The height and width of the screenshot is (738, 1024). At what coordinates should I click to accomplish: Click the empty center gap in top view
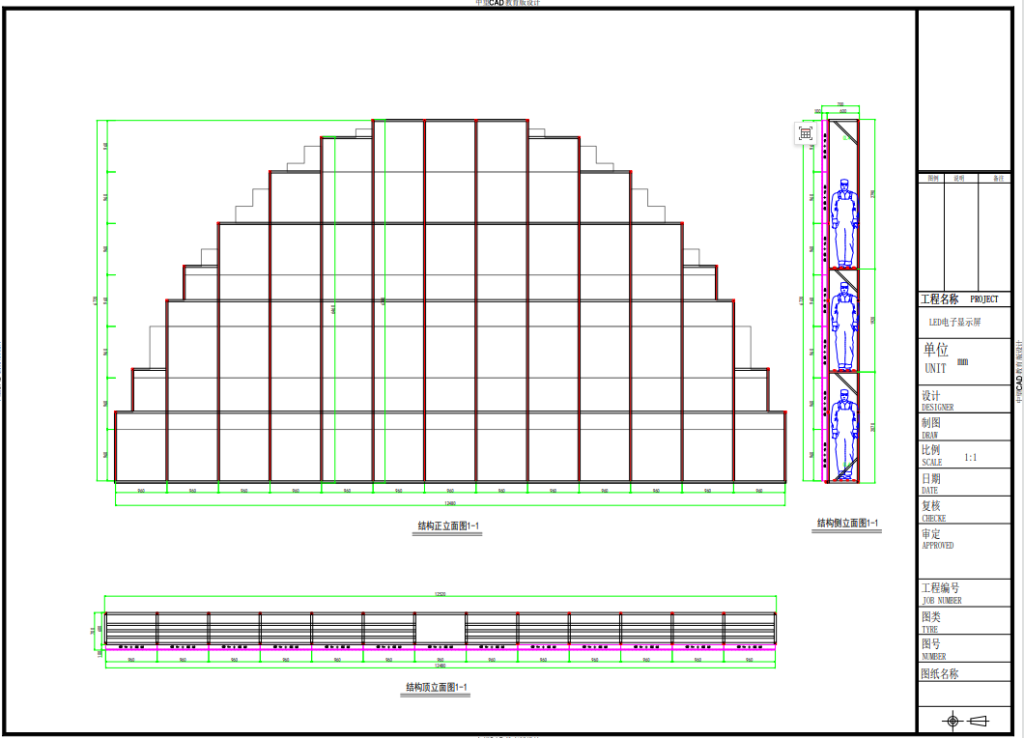point(440,628)
